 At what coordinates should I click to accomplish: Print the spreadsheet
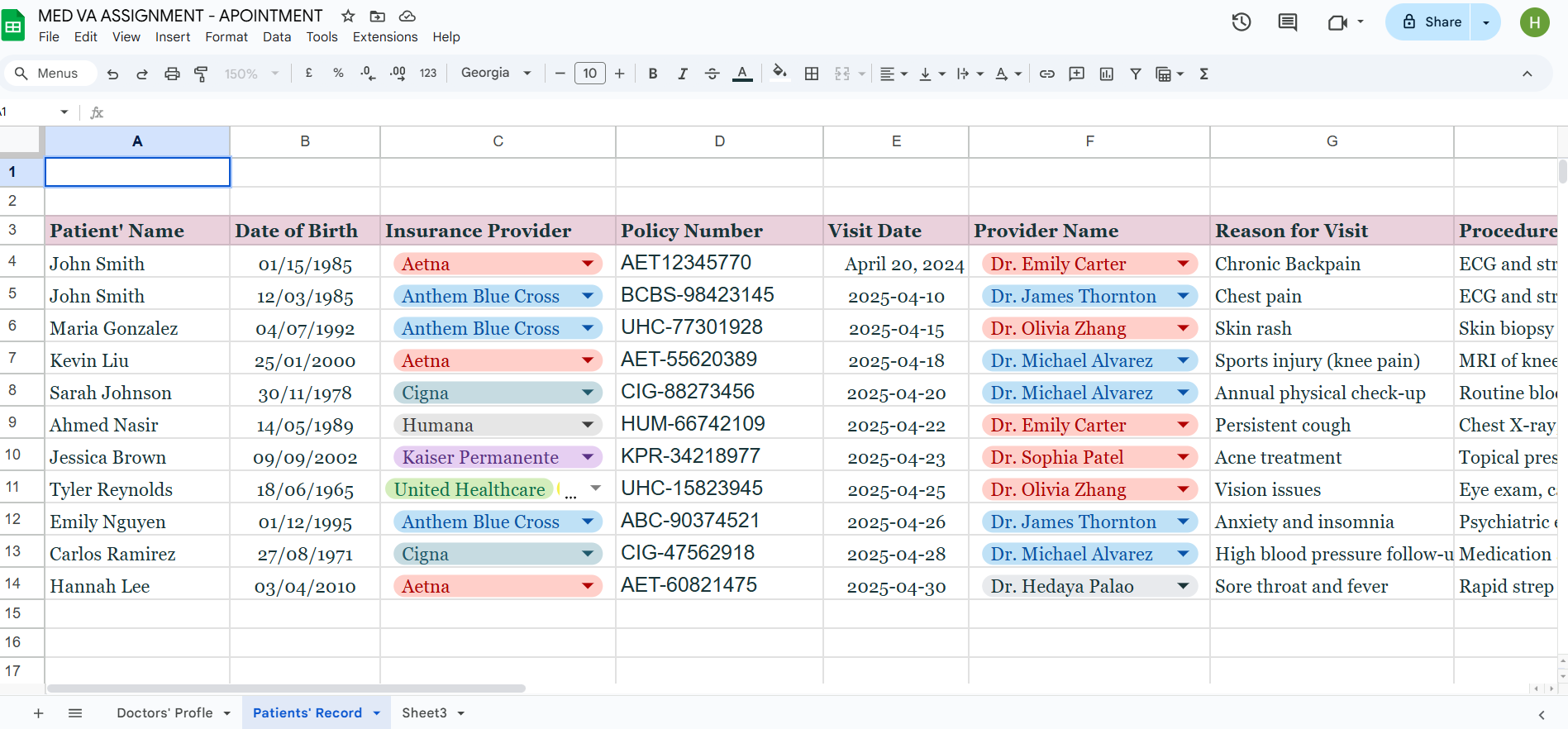pos(172,74)
